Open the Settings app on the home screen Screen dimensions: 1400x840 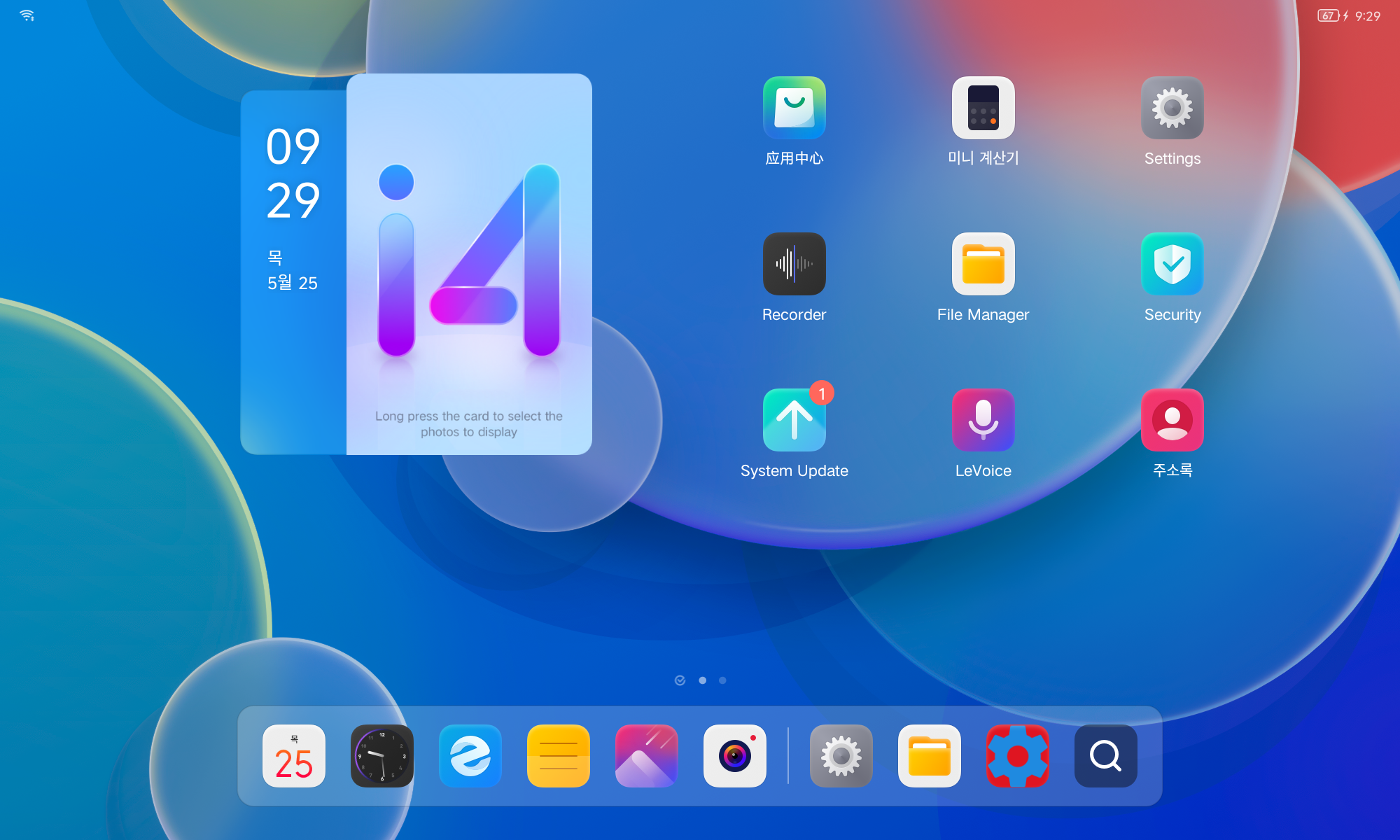pyautogui.click(x=1172, y=108)
